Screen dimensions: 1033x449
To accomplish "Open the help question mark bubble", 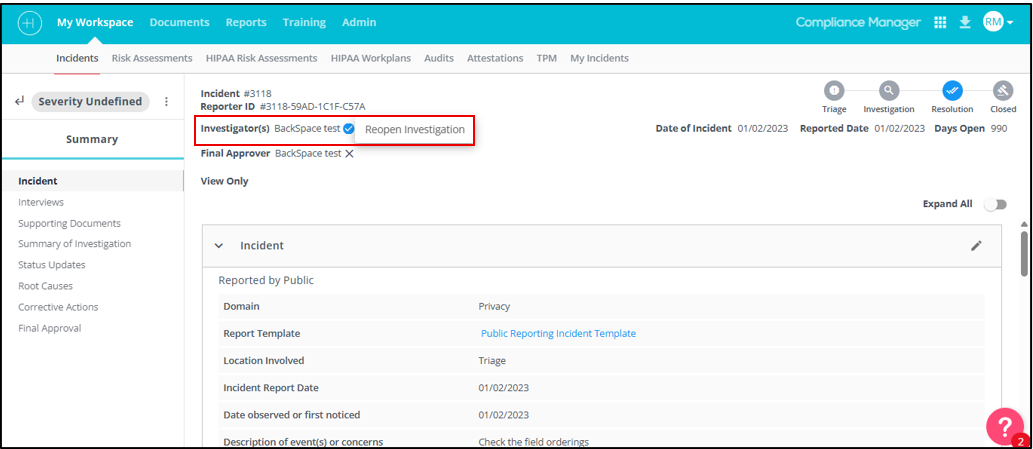I will click(1004, 427).
